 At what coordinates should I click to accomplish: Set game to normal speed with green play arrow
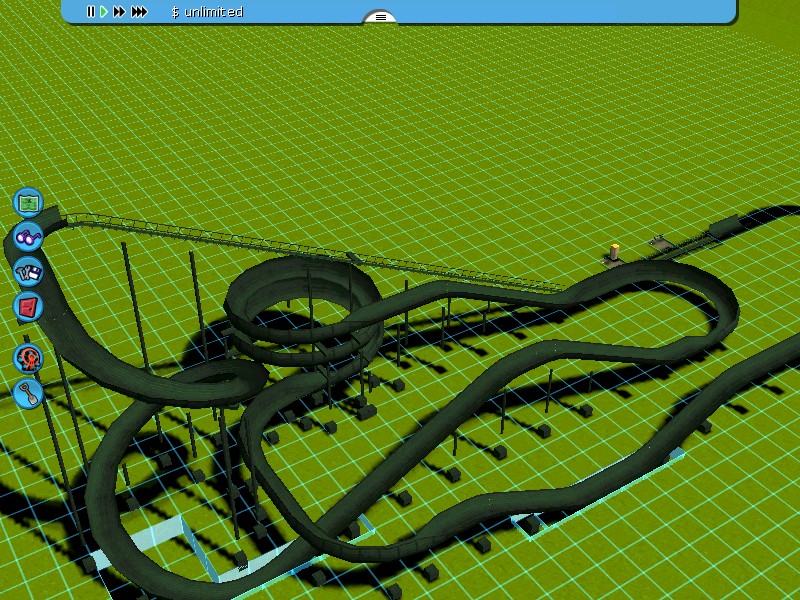click(104, 12)
